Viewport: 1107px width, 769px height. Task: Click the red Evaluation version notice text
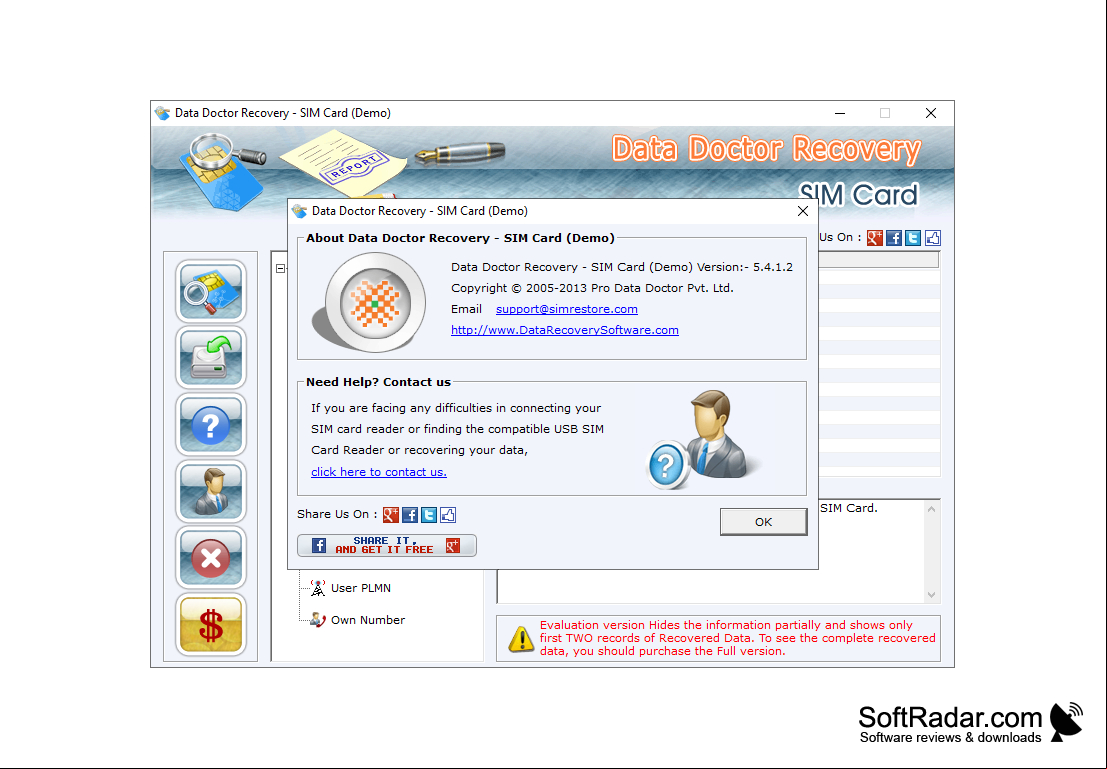(737, 638)
